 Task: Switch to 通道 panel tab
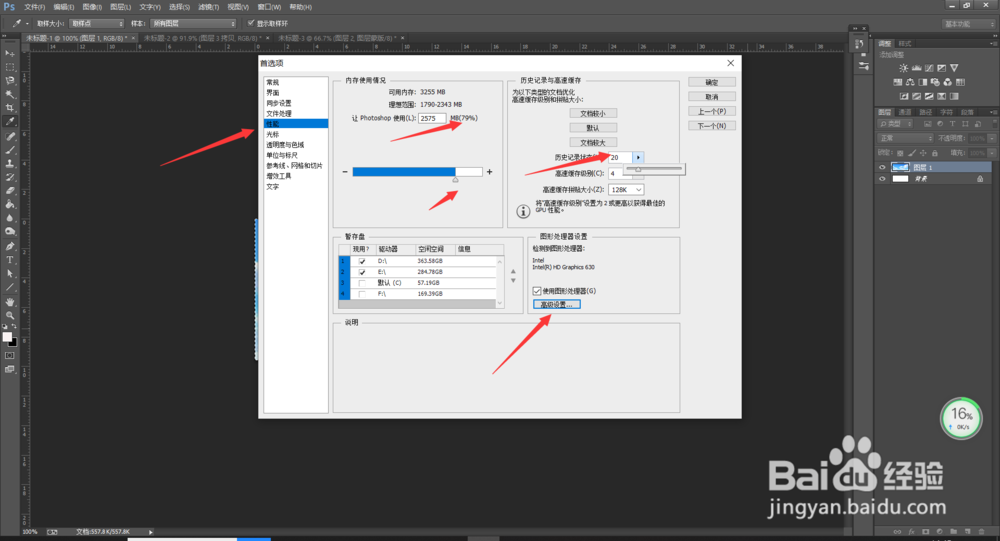[x=904, y=112]
